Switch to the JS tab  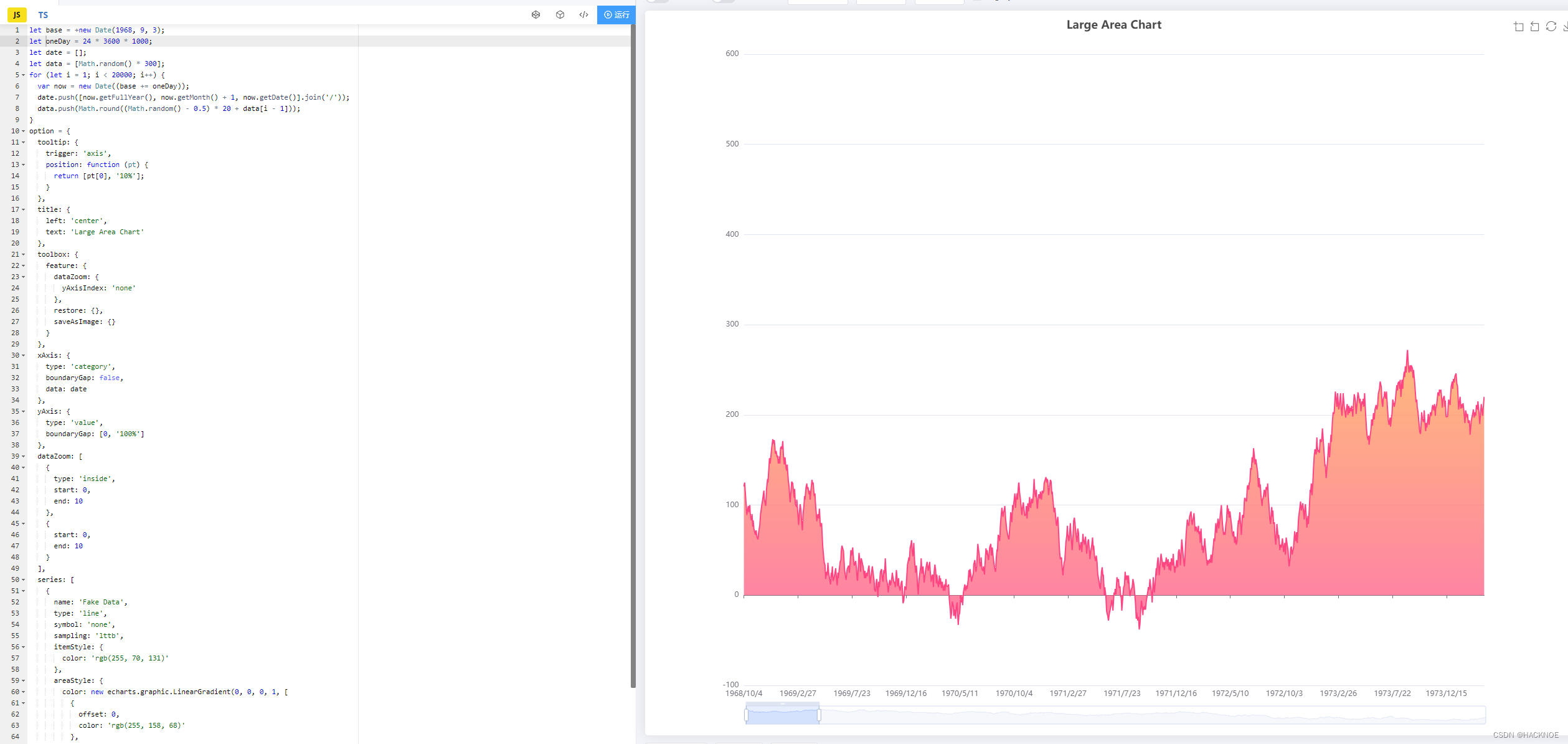click(17, 14)
